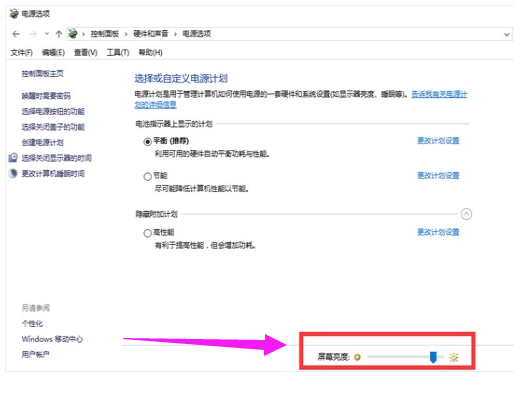Open recent locations dropdown arrow
Screen dimensions: 514x396
[47, 34]
